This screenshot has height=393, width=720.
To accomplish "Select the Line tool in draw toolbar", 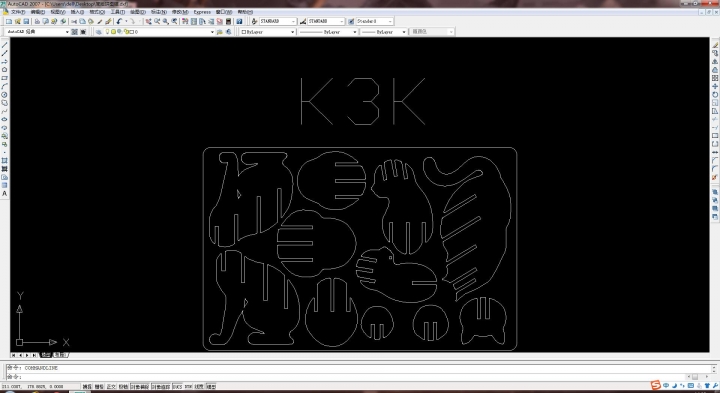I will pos(5,45).
